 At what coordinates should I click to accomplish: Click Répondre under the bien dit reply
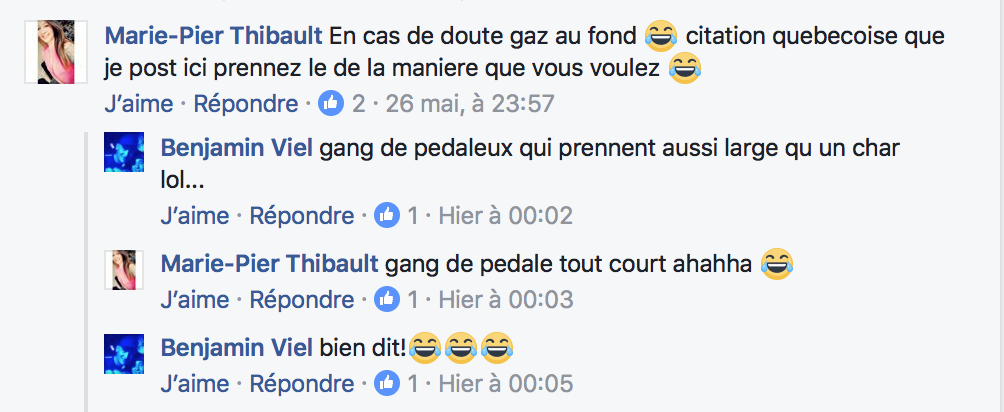(x=302, y=383)
